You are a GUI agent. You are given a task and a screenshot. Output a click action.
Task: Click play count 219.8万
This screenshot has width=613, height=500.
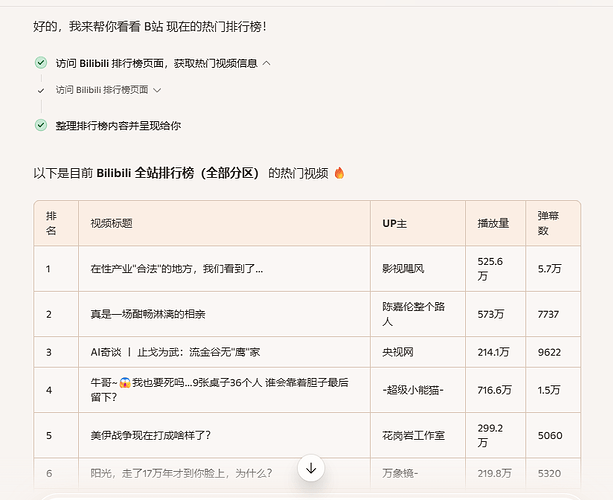494,473
